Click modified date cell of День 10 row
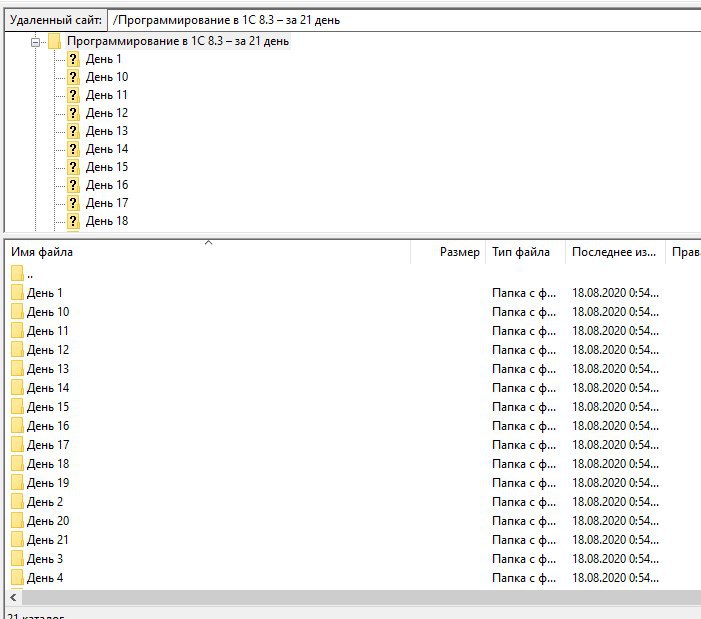This screenshot has height=619, width=701. click(x=615, y=312)
